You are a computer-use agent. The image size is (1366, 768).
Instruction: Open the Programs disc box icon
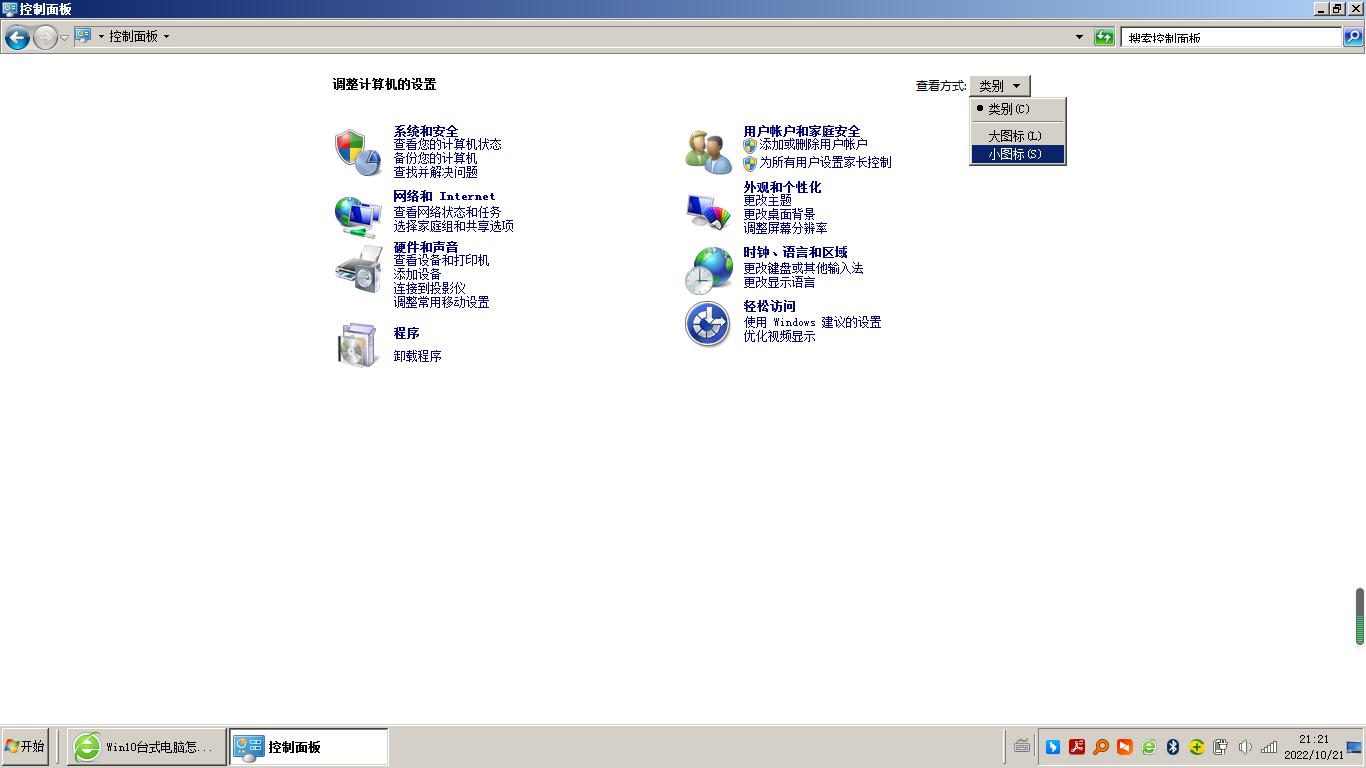(358, 345)
